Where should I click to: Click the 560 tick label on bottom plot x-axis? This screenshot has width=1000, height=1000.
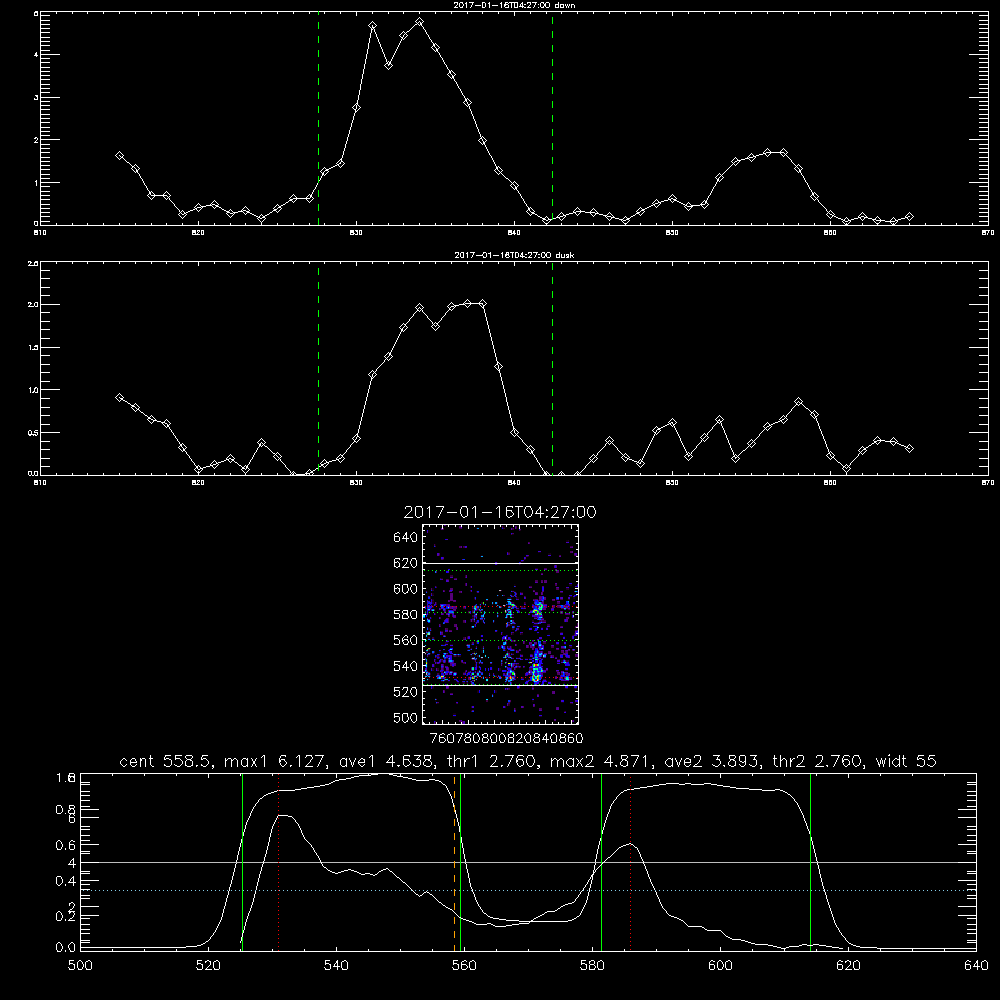point(464,966)
